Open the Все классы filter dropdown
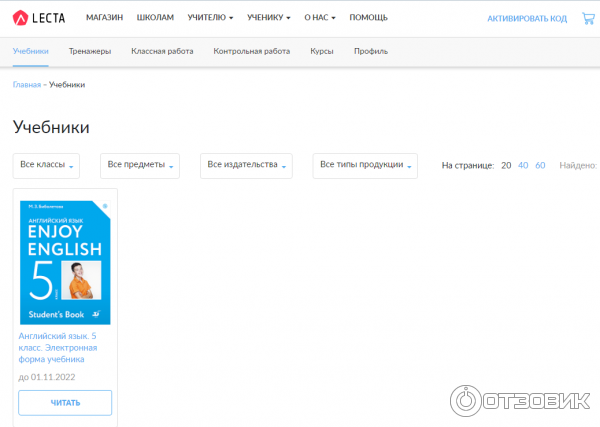The image size is (600, 427). 47,165
